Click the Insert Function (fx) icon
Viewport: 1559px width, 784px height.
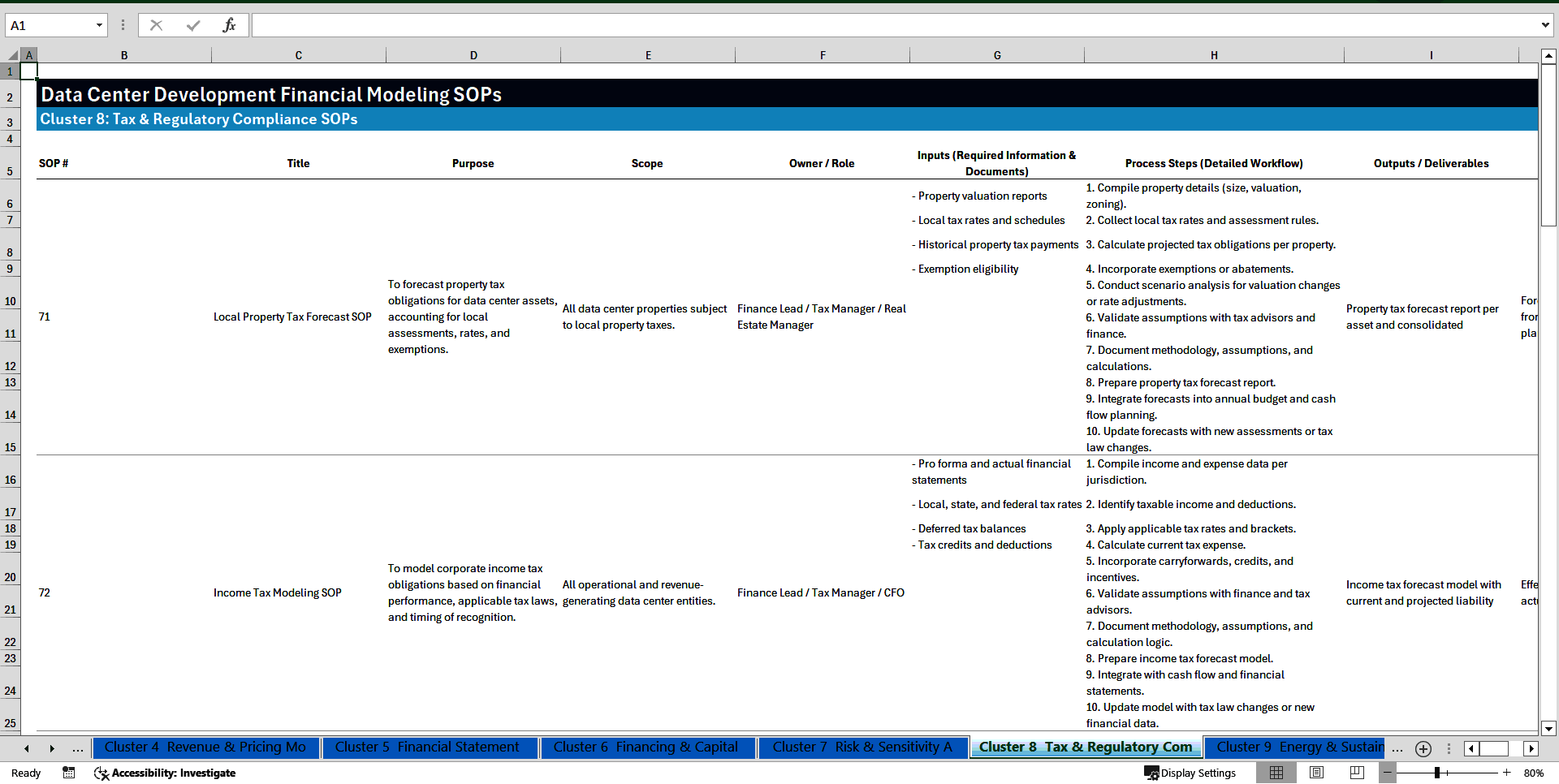[230, 24]
